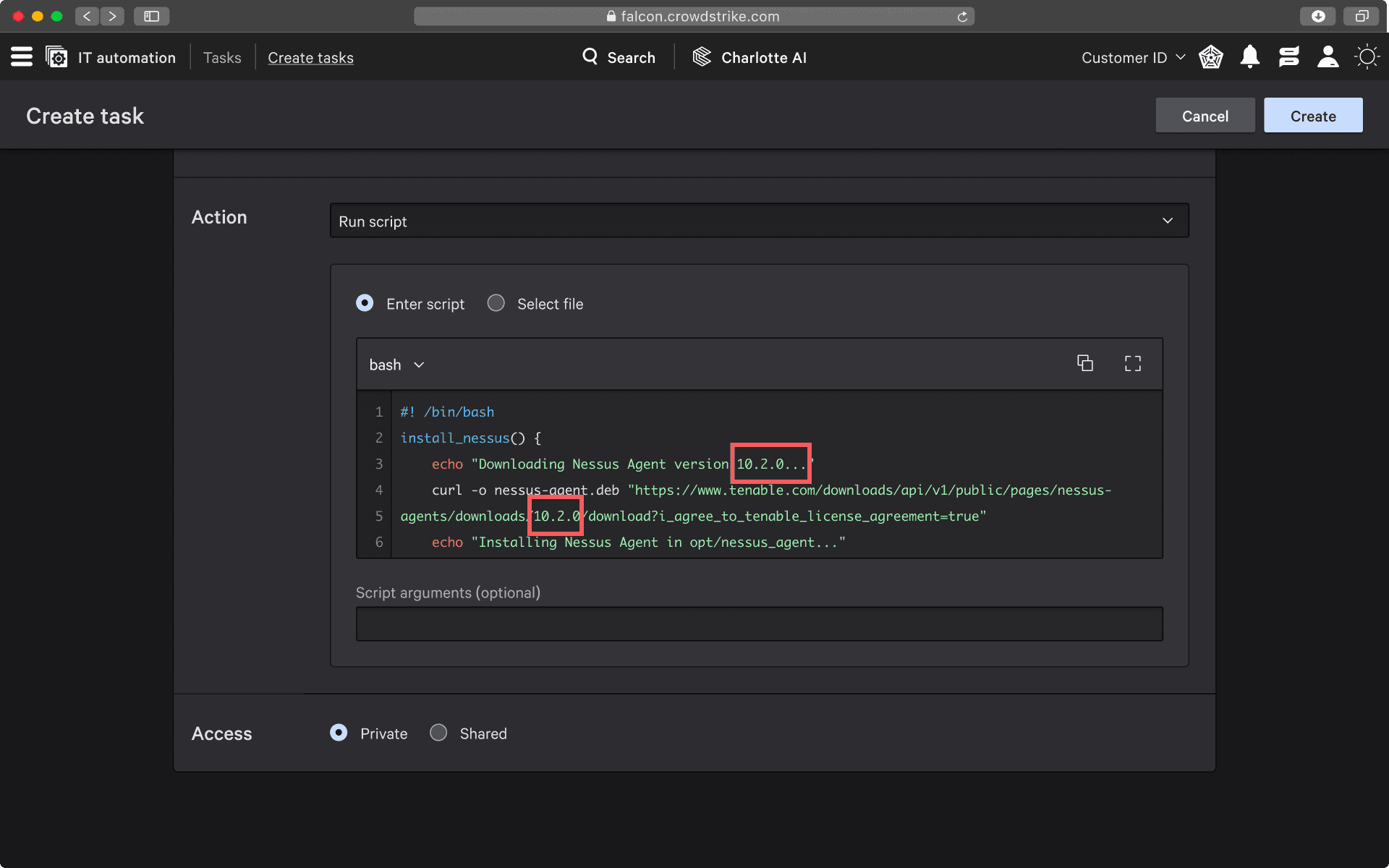This screenshot has height=868, width=1389.
Task: Click the #! /bin/bash shebang line
Action: [447, 412]
